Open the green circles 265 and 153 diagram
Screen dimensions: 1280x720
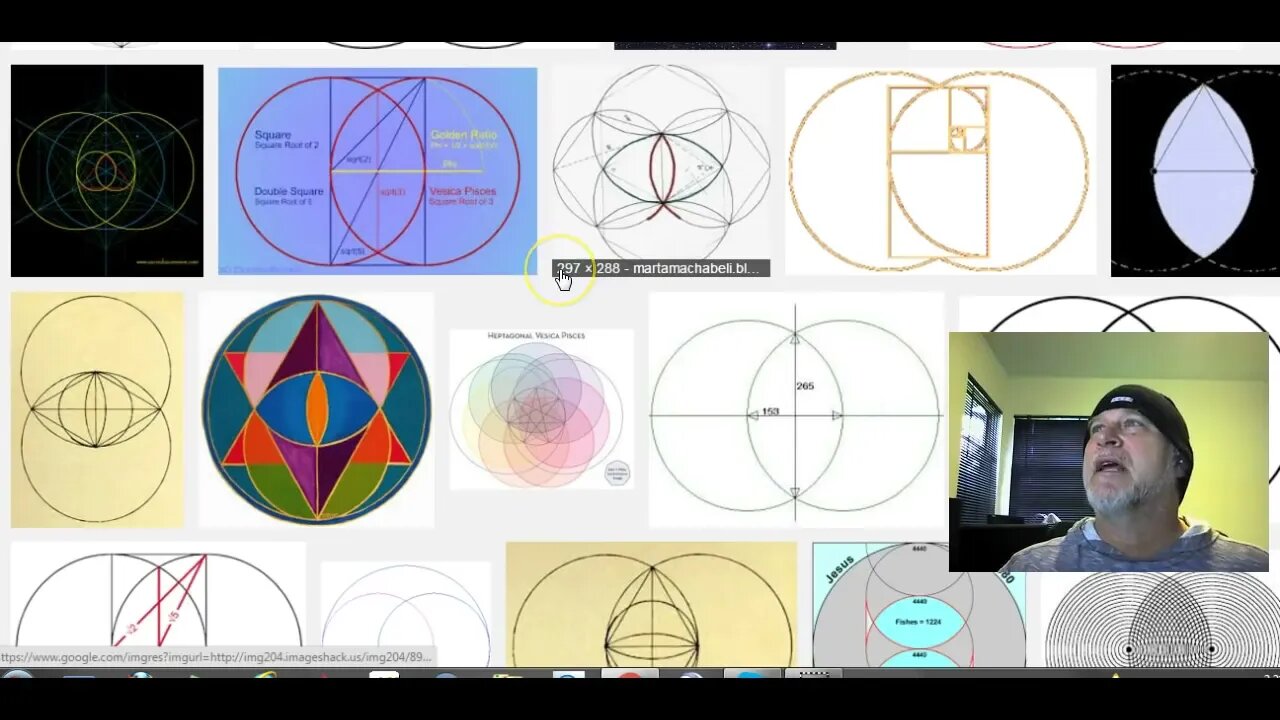click(796, 409)
